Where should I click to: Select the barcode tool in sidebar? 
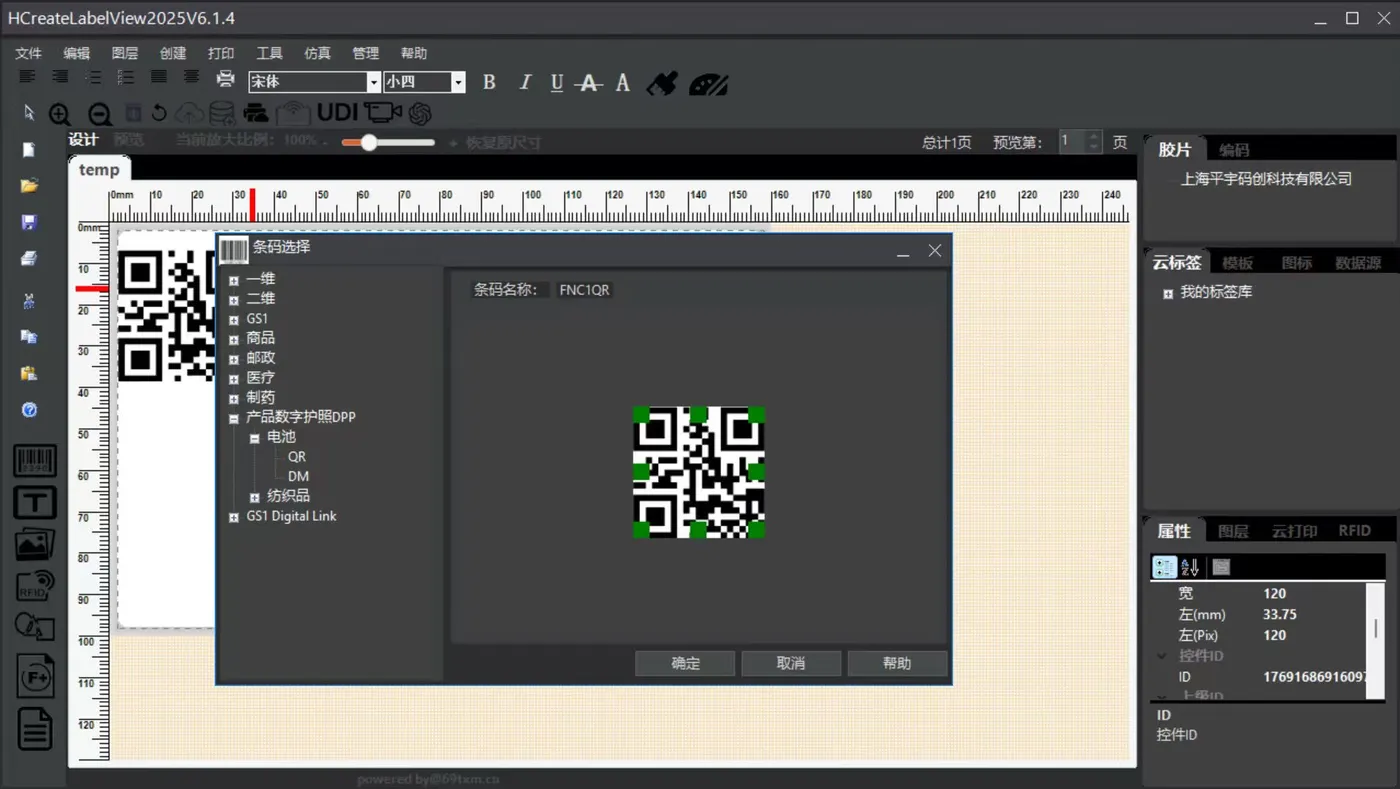[35, 461]
